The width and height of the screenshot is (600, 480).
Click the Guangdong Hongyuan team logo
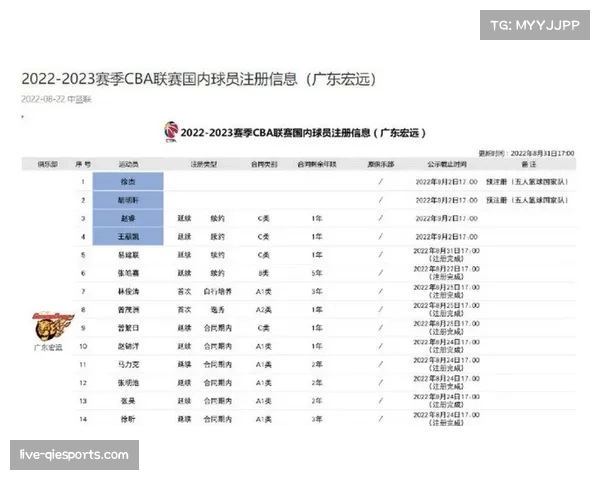tap(53, 326)
